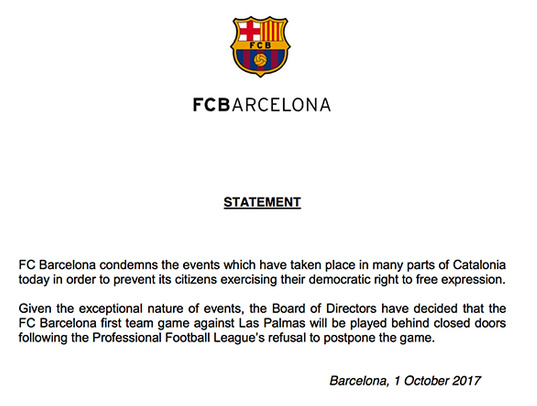Click the word Catalonia in first paragraph
537x406 pixels.
coord(479,265)
